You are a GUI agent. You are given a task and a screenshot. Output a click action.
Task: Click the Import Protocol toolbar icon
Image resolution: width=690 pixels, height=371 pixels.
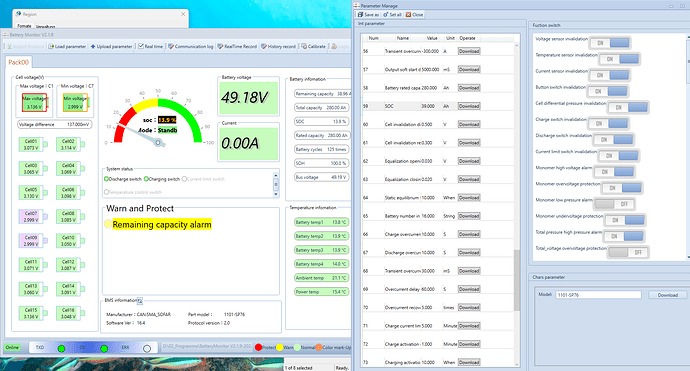click(10, 46)
